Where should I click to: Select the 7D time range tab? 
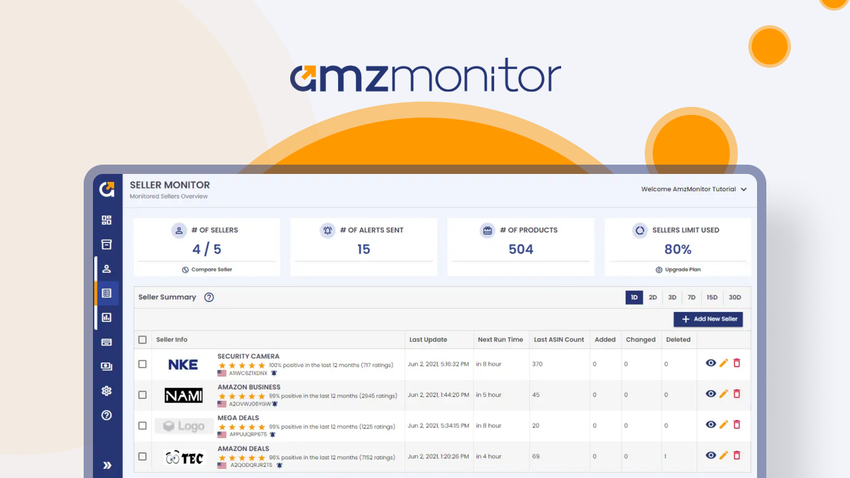click(691, 298)
